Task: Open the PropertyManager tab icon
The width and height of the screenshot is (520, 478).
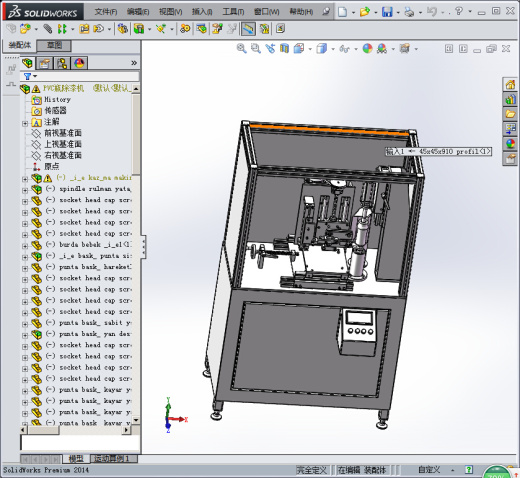Action: (x=44, y=63)
